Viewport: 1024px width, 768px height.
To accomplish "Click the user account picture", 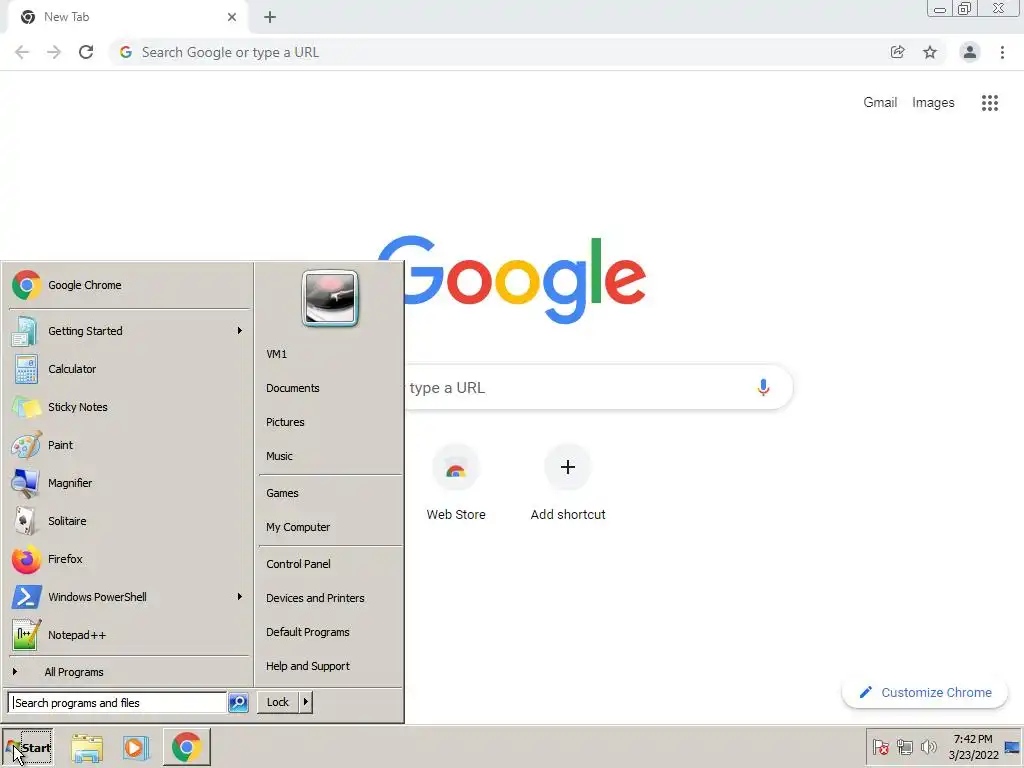I will pyautogui.click(x=330, y=298).
